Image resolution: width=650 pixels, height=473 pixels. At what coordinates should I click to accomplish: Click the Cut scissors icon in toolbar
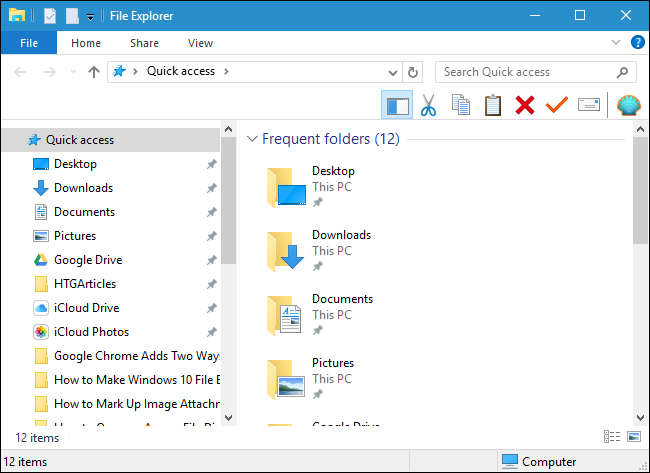point(429,105)
